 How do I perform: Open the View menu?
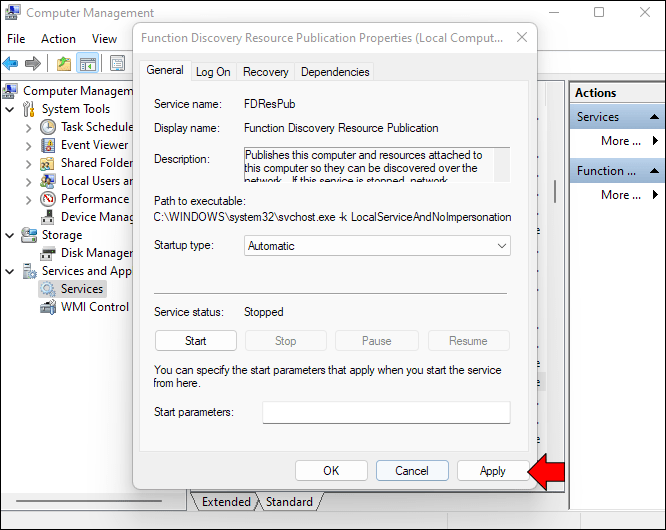tap(104, 39)
